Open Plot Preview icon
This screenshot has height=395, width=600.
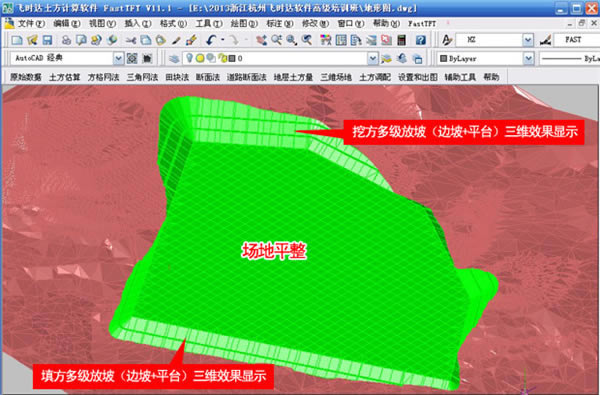[81, 40]
